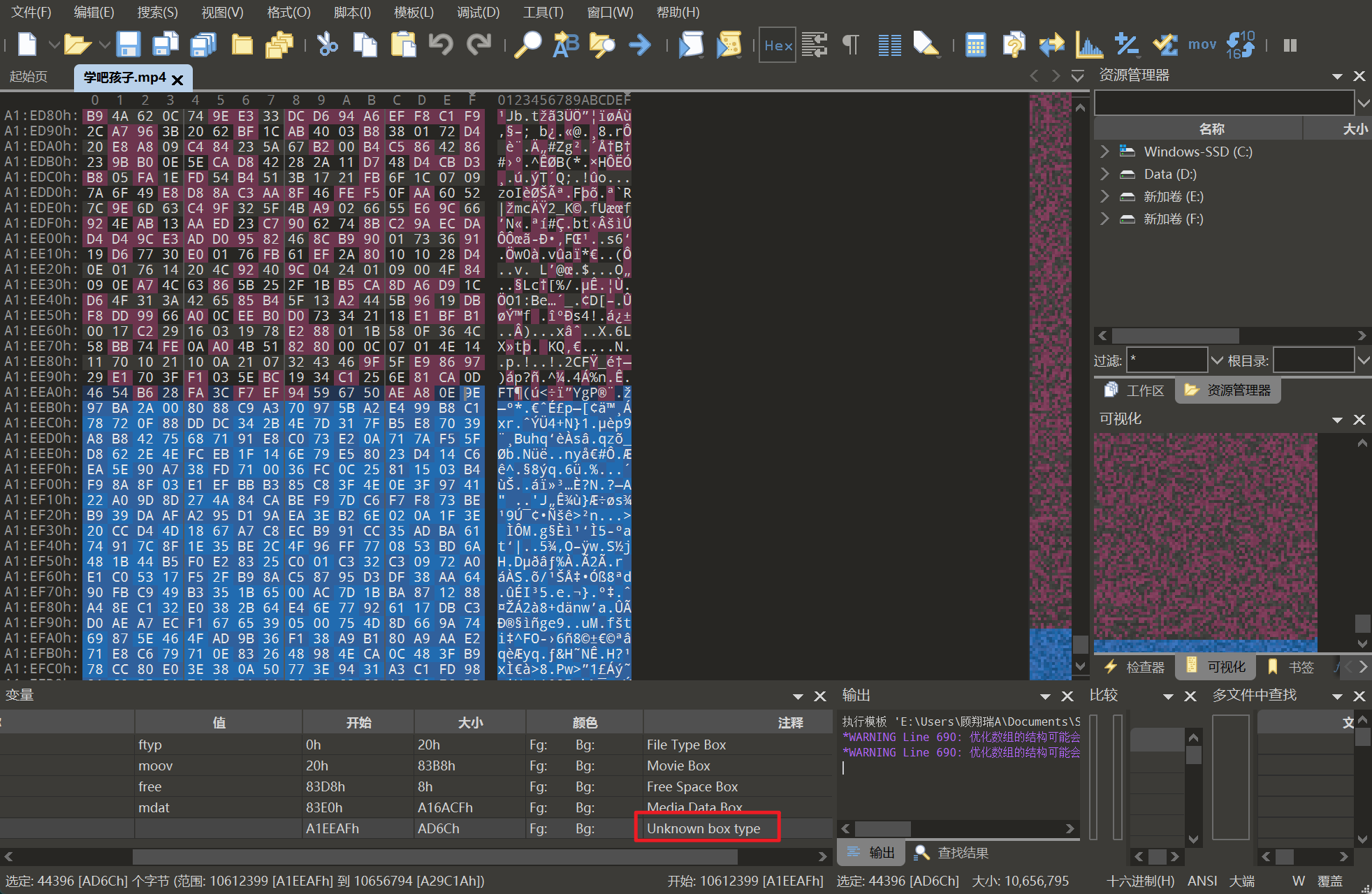
Task: Click the Compare files arrows icon
Action: click(1051, 45)
